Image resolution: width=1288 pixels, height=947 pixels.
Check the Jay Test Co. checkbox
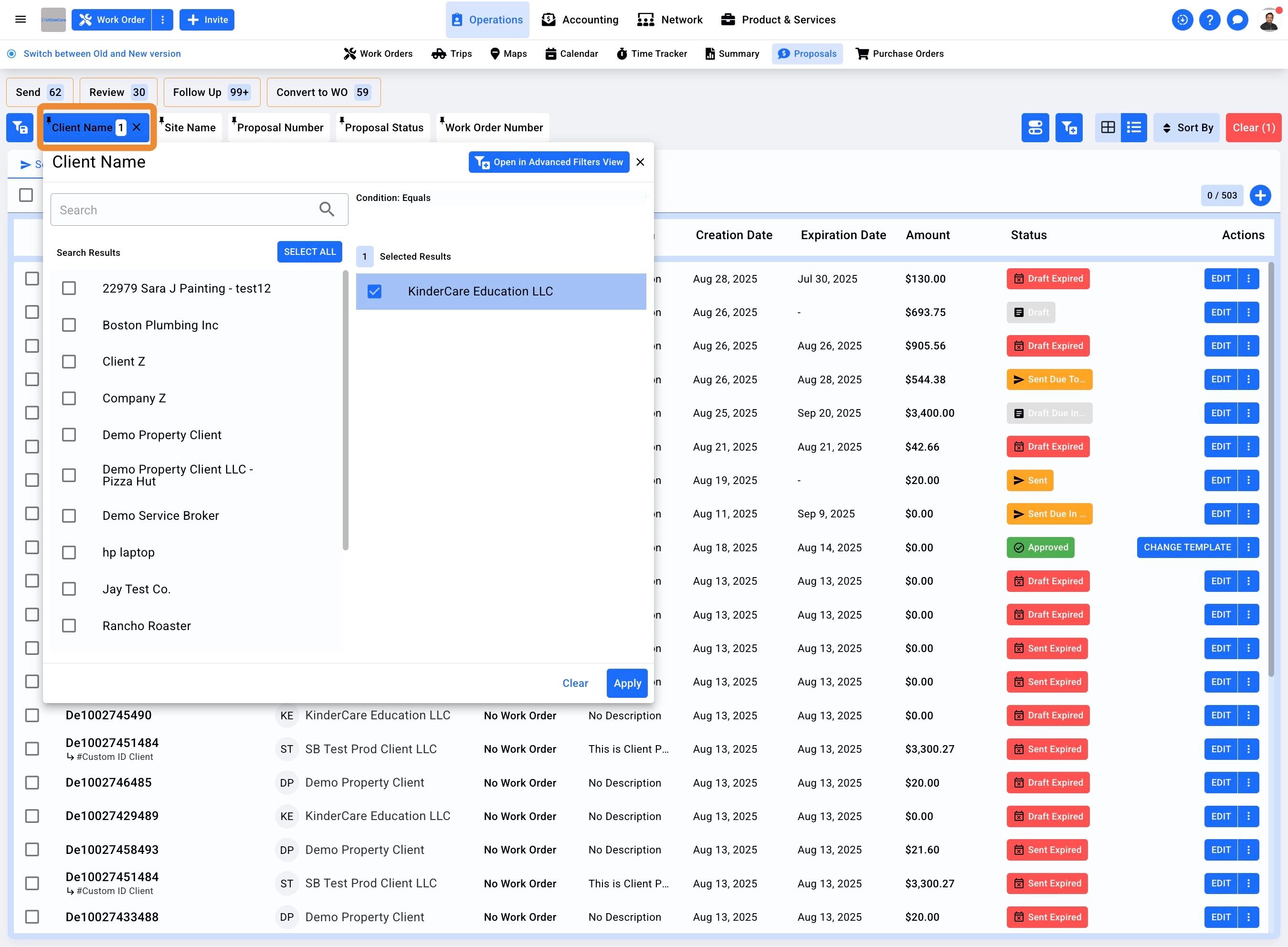(69, 589)
